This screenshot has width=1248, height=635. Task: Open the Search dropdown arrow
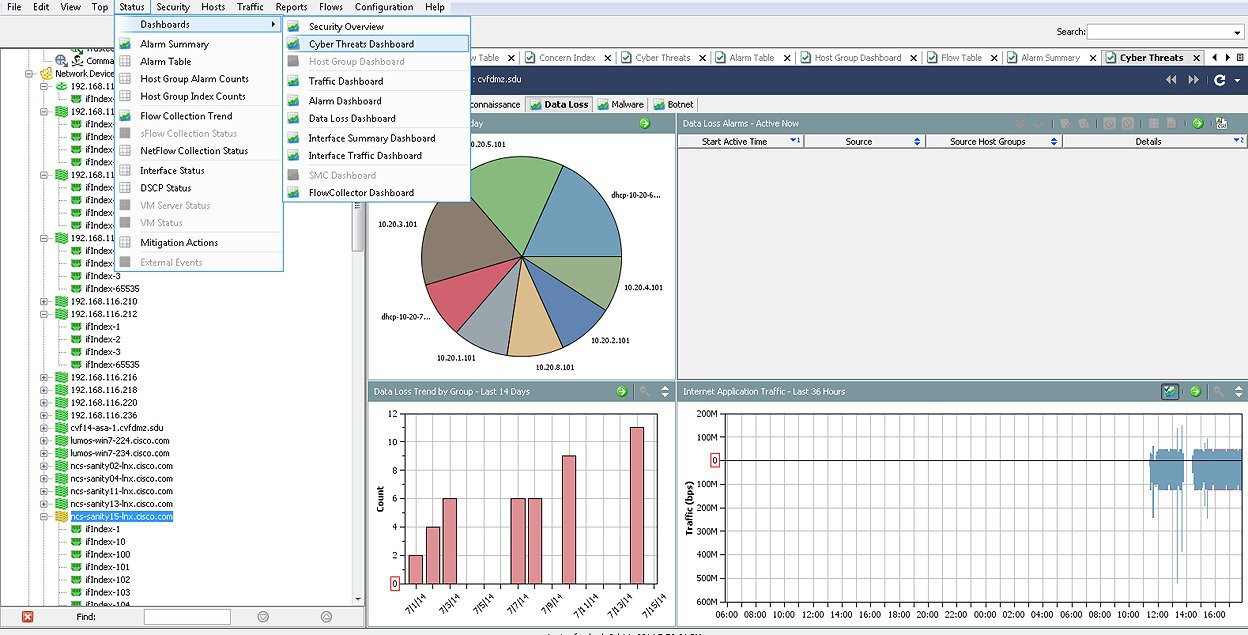1239,32
